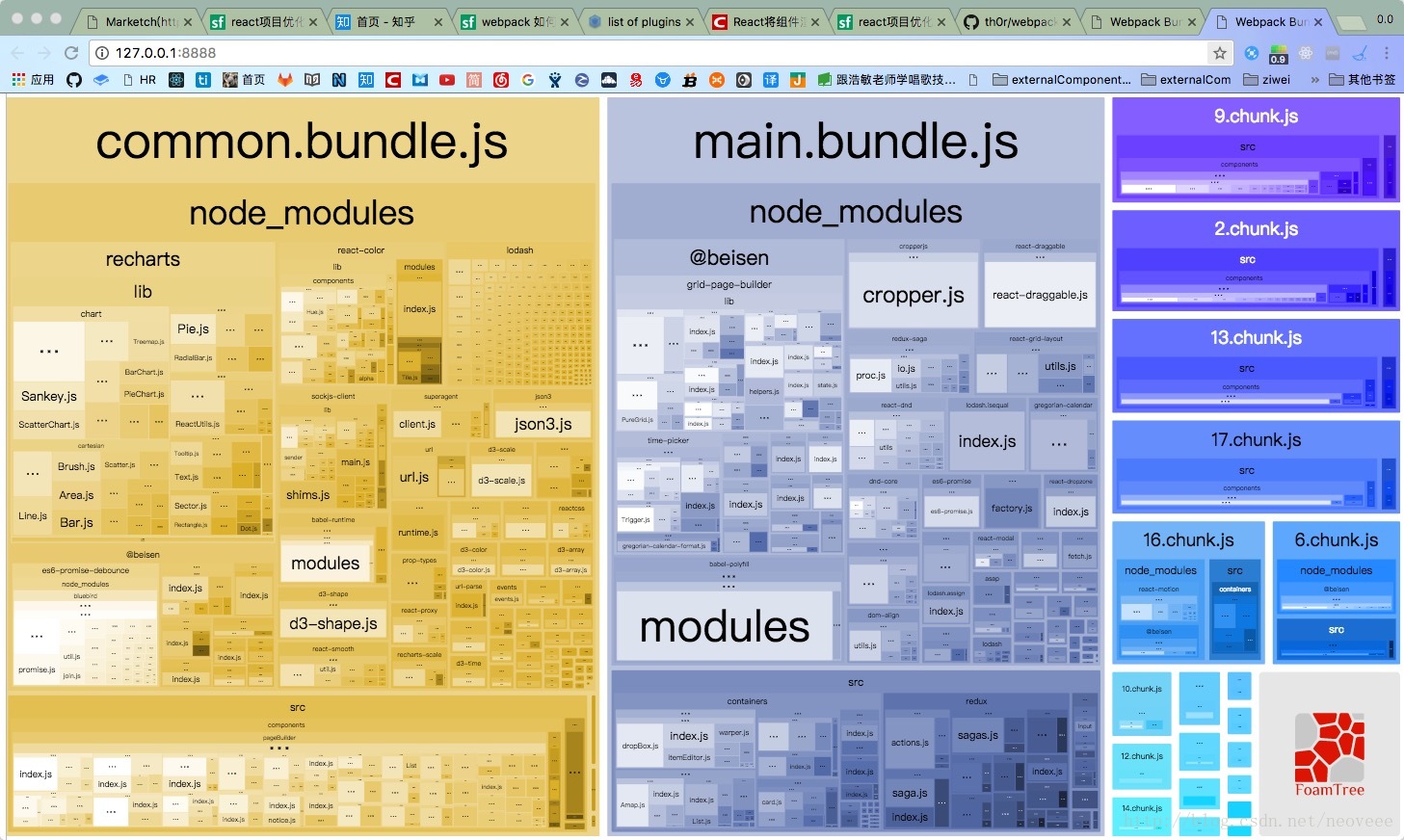
Task: Click the 17.chunk.js block title
Action: click(1256, 440)
